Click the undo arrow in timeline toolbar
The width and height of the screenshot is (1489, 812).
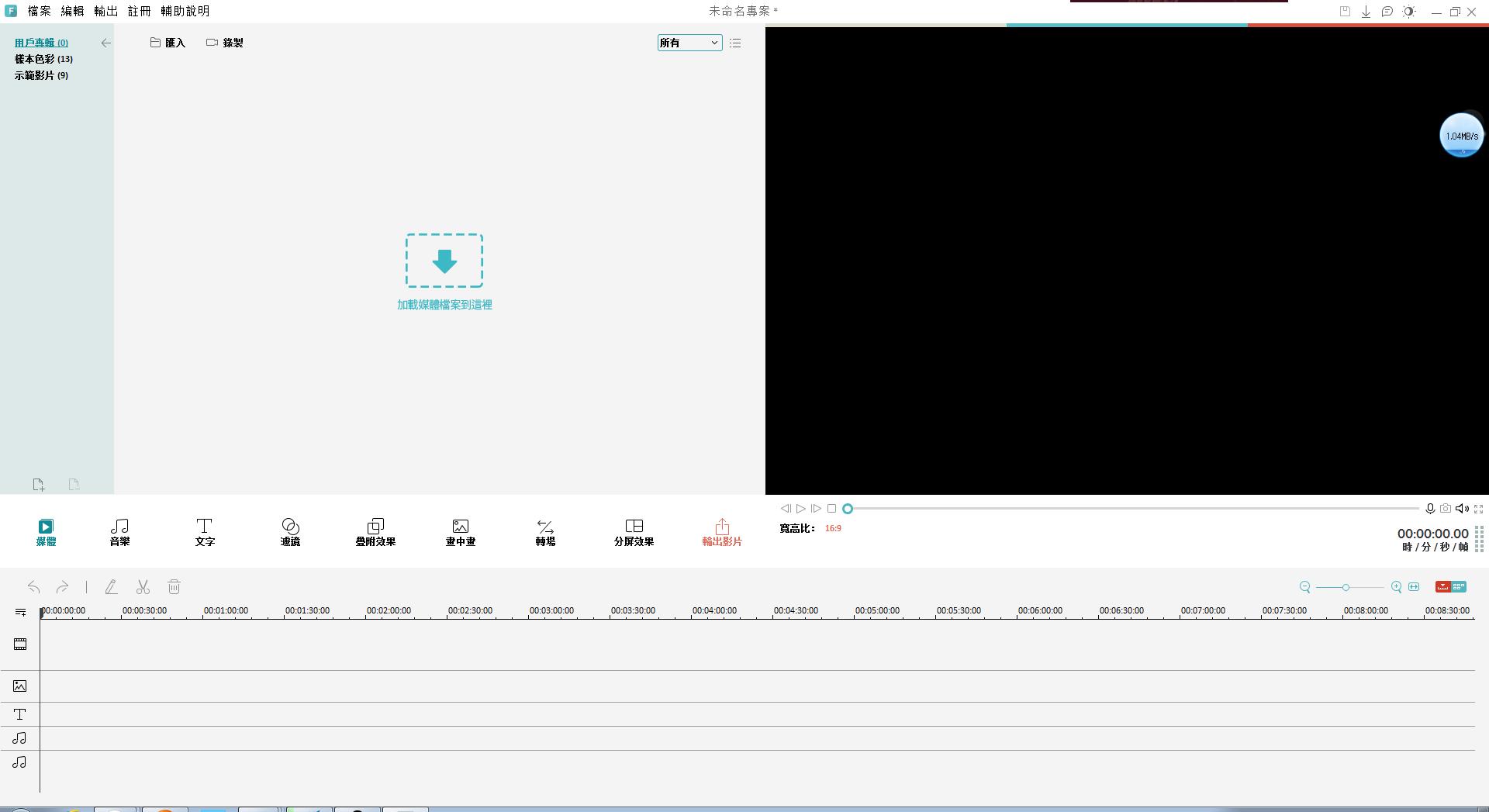[x=33, y=587]
